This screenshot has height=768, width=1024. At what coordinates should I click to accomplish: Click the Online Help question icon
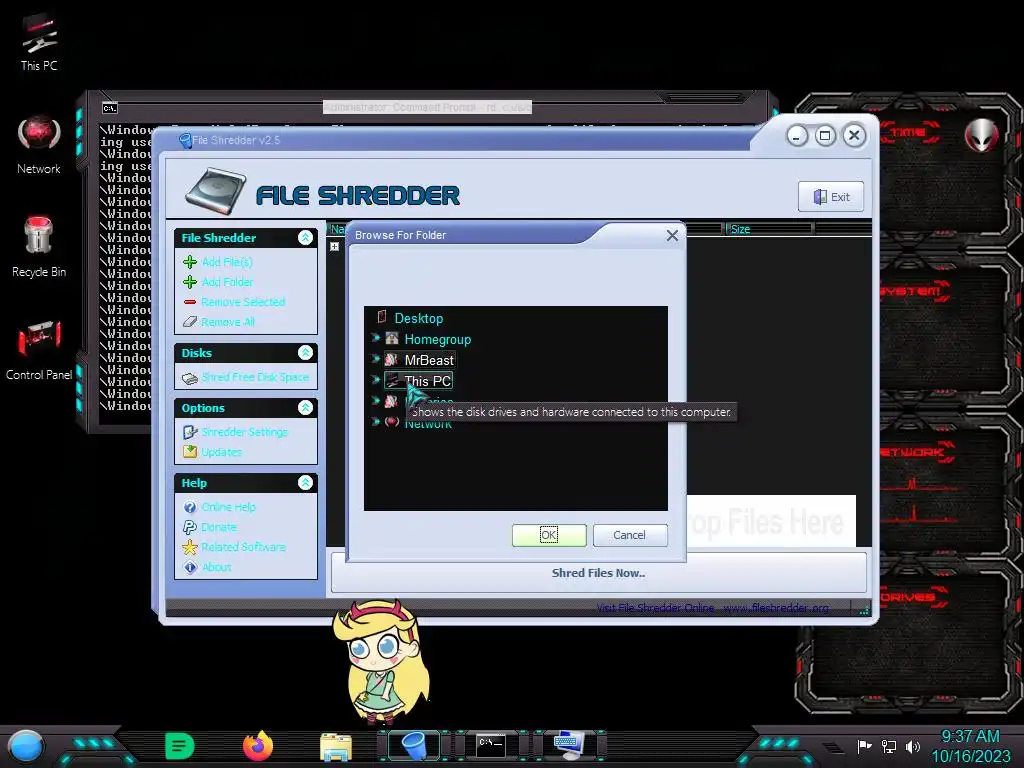tap(190, 507)
